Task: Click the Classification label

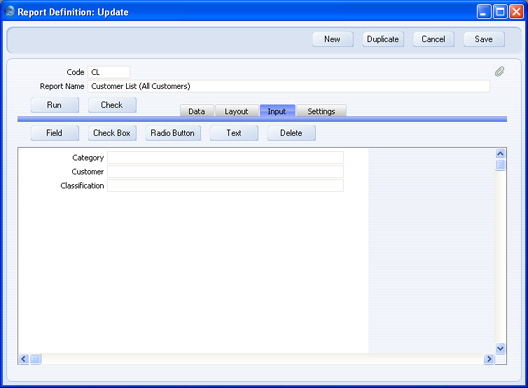Action: click(82, 186)
